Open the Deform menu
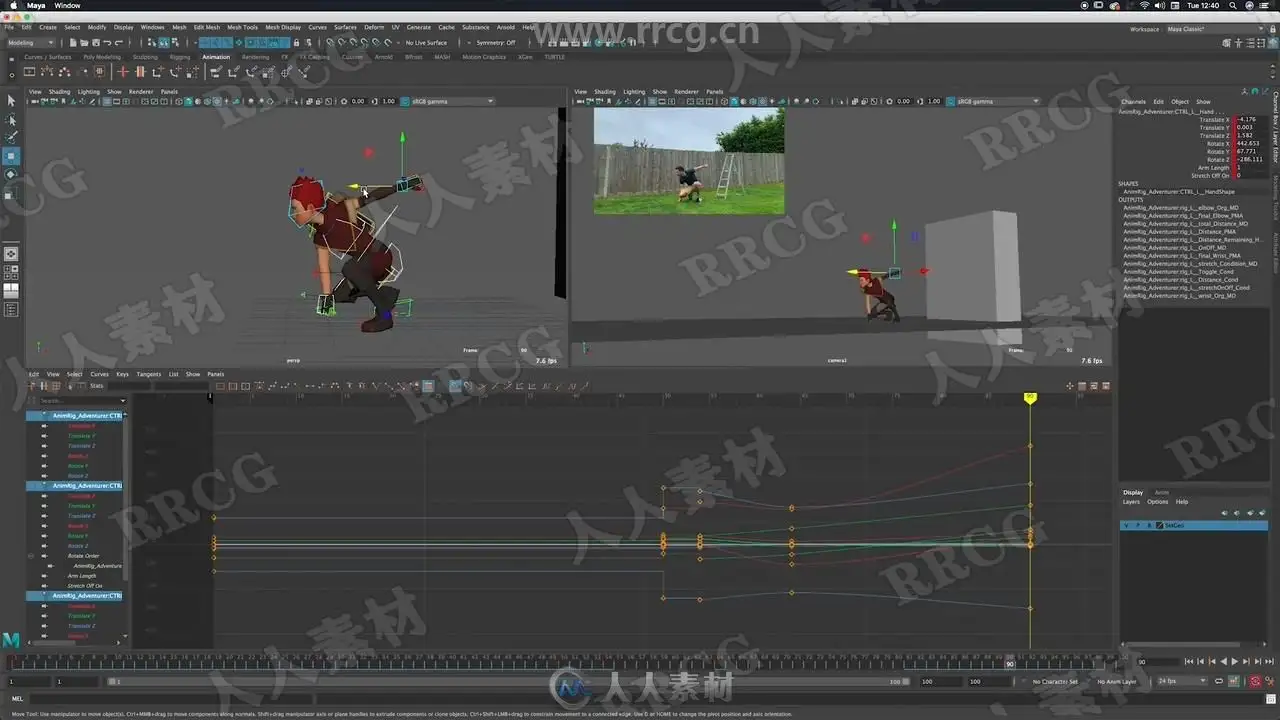 374,27
